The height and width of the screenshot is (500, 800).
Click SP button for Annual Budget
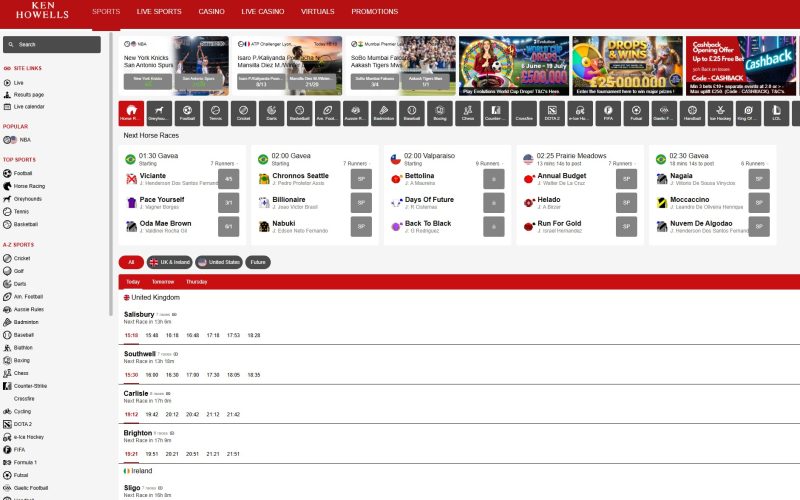(627, 179)
